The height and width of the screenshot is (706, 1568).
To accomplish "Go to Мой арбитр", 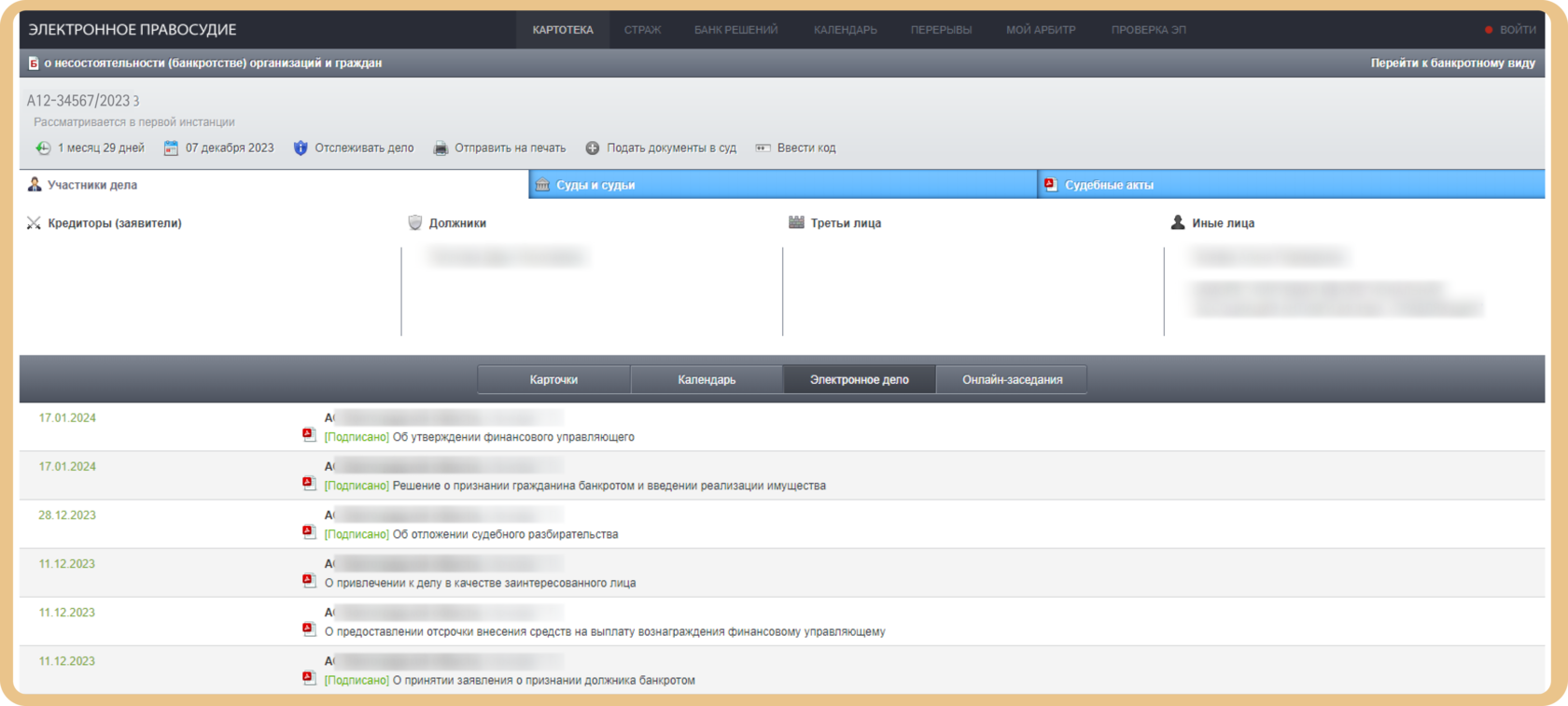I will tap(1041, 30).
